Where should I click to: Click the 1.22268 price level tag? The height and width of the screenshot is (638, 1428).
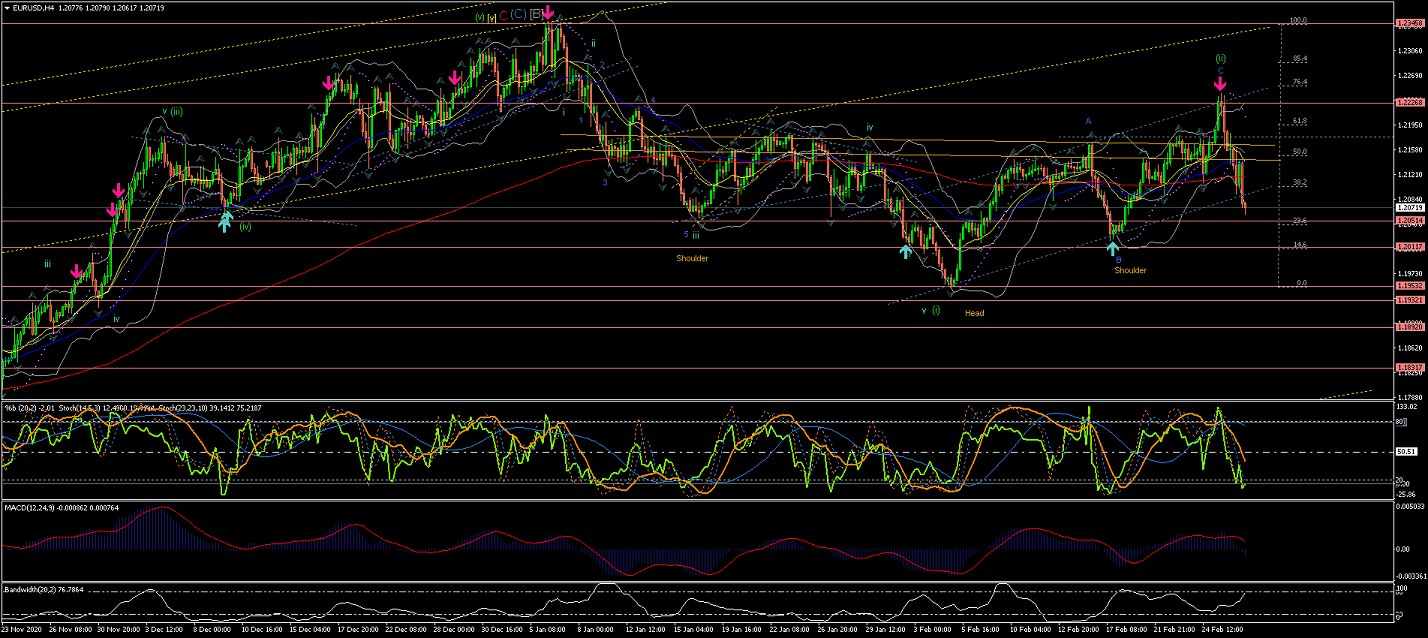[x=1408, y=102]
